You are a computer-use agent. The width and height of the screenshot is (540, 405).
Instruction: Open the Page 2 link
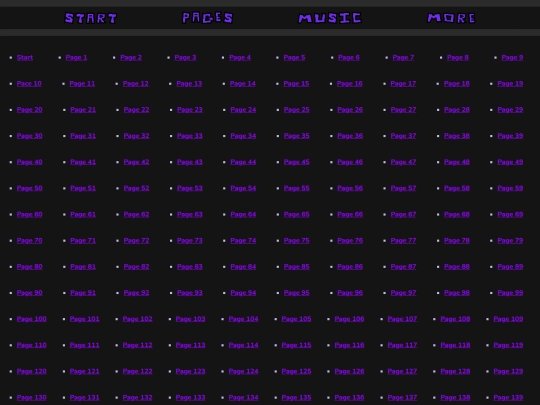[x=131, y=58]
